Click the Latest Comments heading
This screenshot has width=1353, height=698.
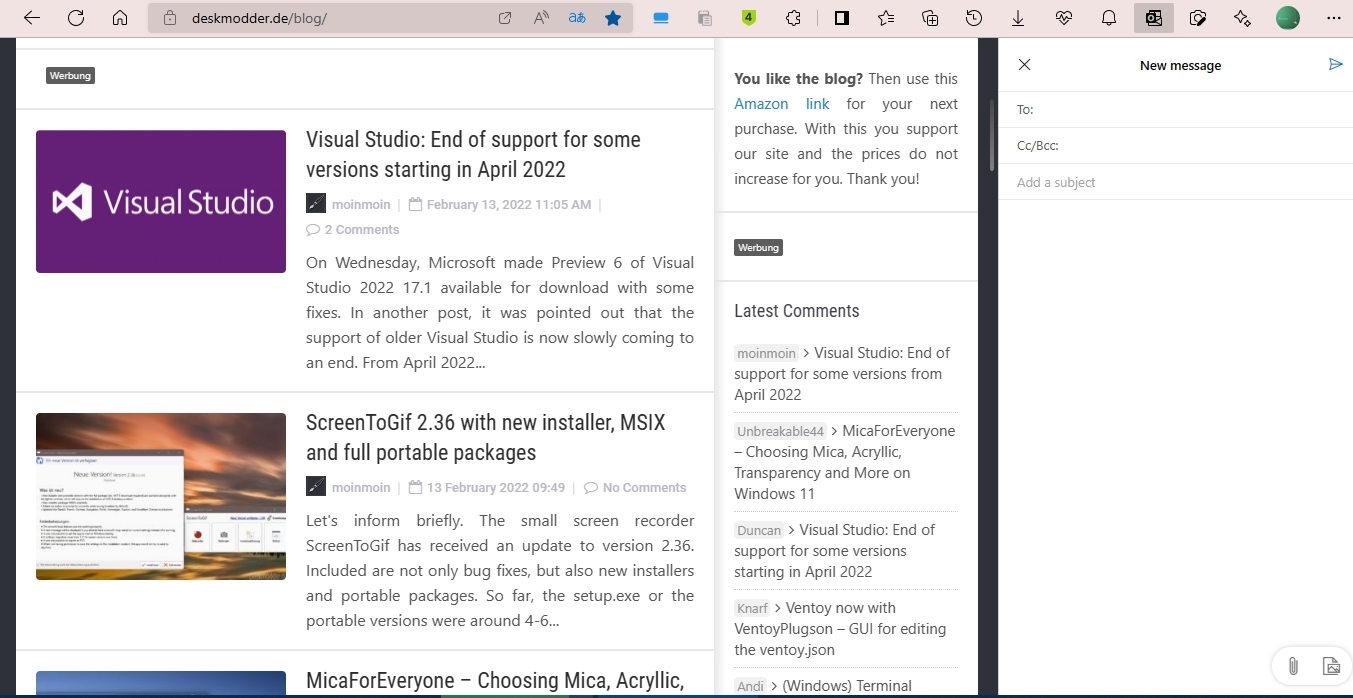point(797,311)
